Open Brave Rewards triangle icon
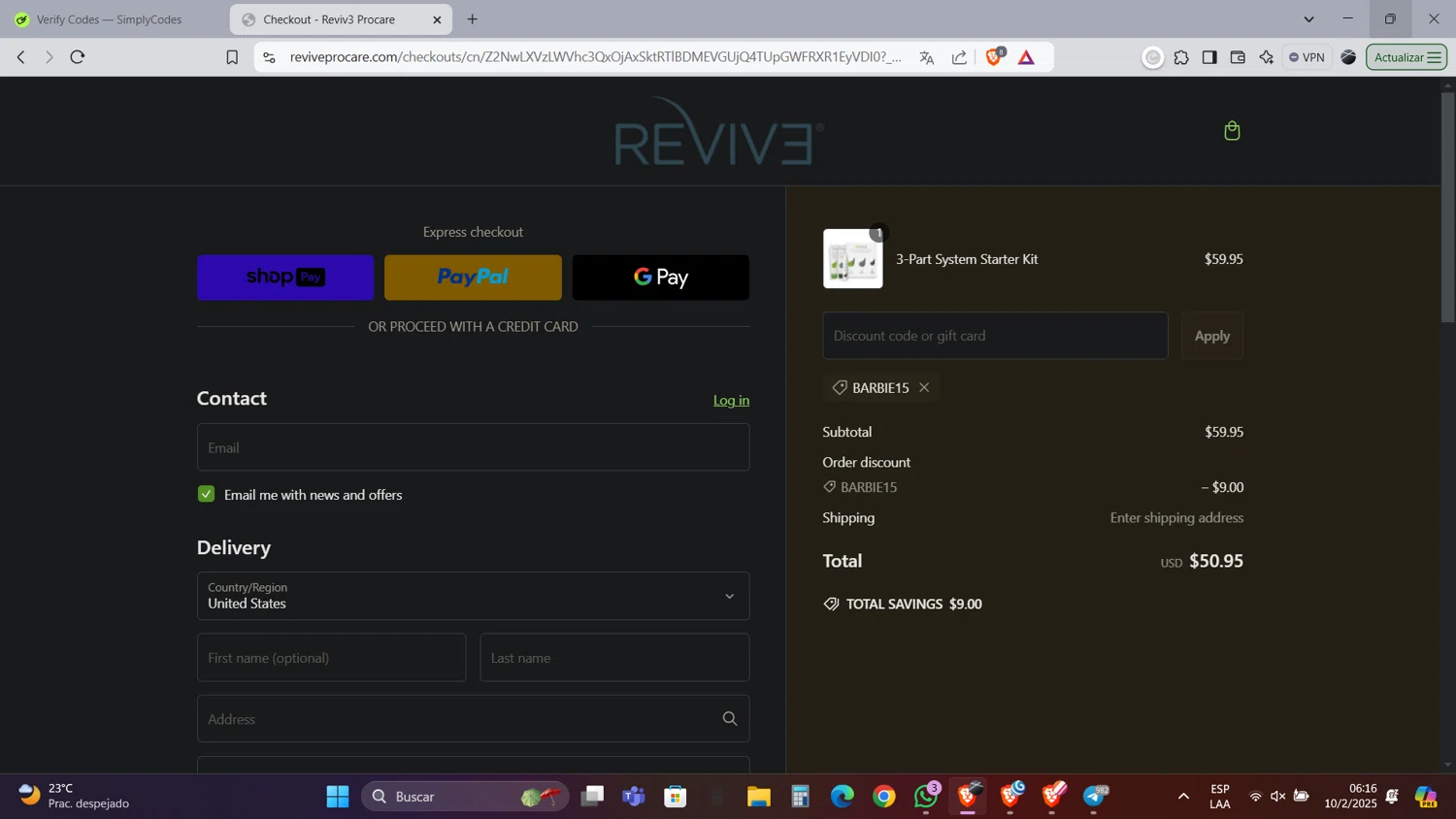1456x819 pixels. pos(1027,57)
